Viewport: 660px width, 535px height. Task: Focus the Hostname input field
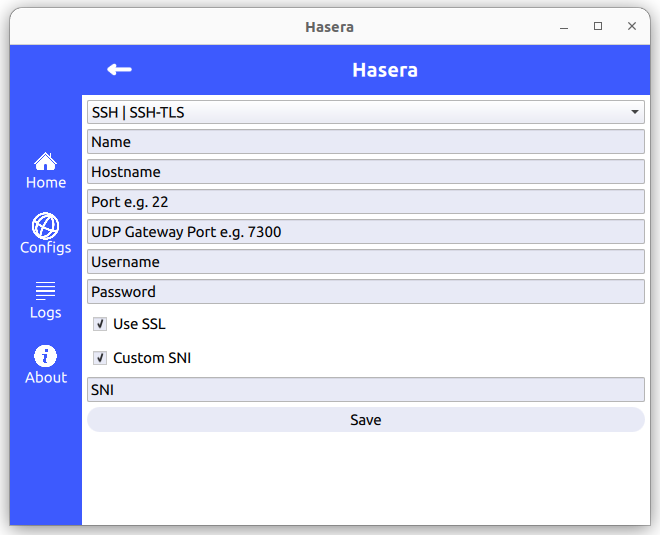366,172
